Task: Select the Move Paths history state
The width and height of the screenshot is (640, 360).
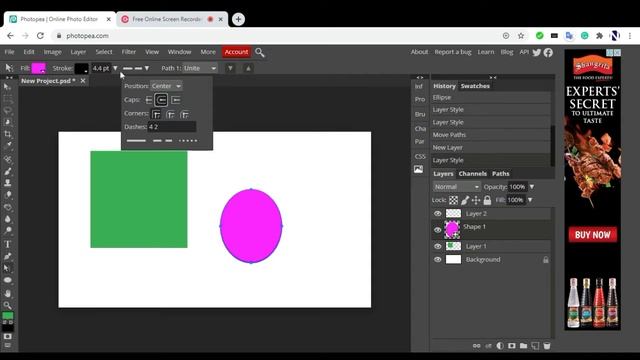Action: coord(491,135)
